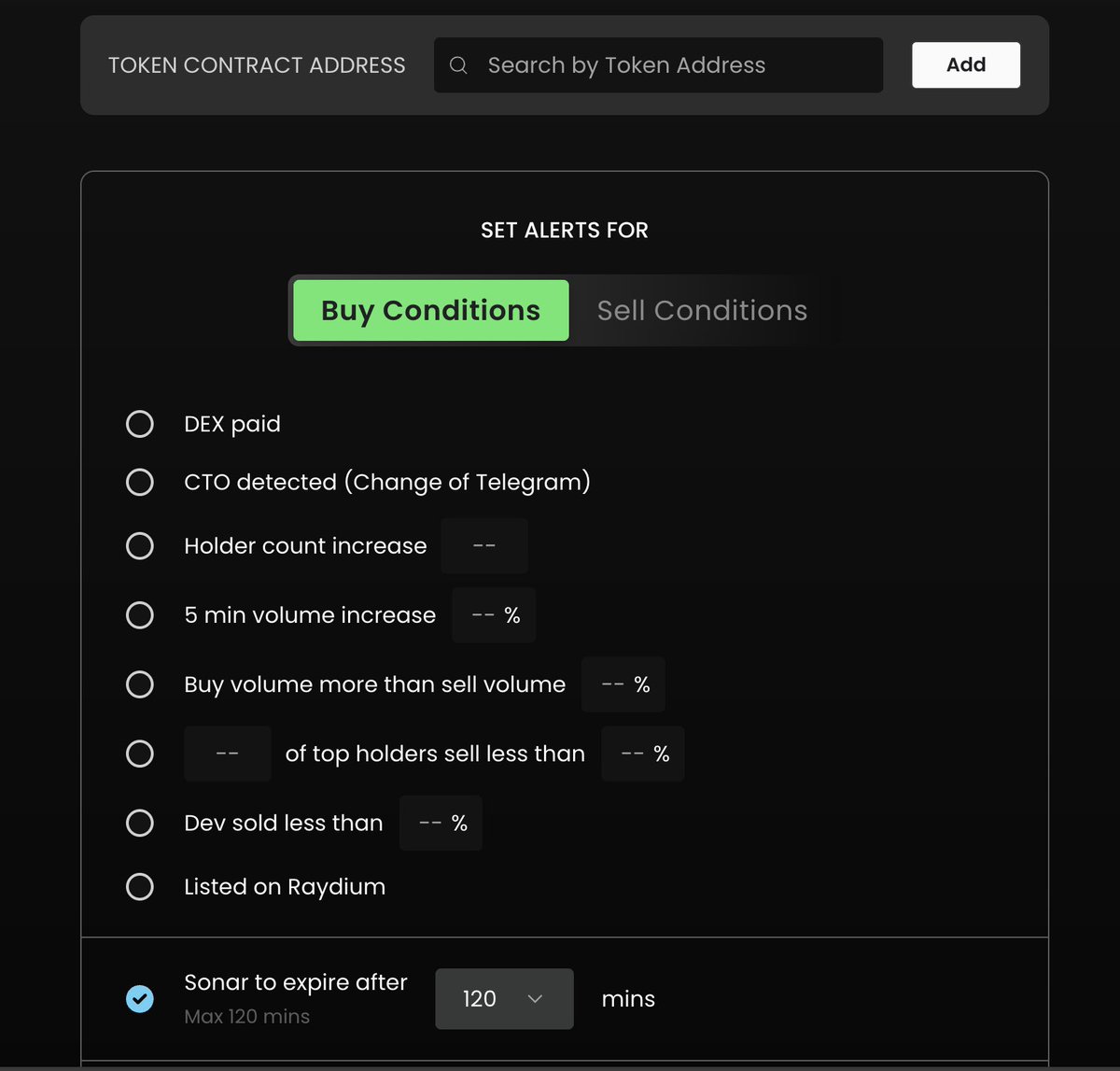
Task: Click Buy volume percent input field
Action: click(x=623, y=684)
